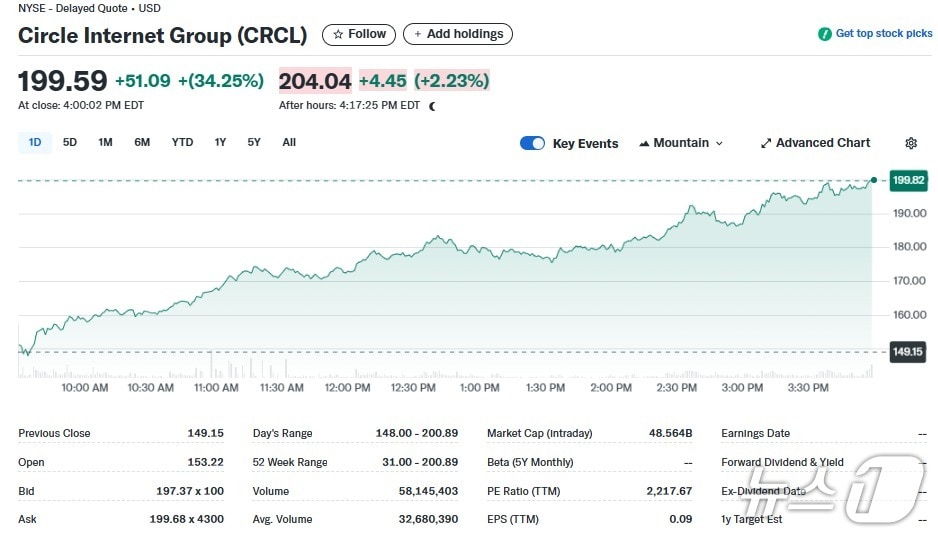Switch chart to the All range
The image size is (938, 537).
click(289, 142)
